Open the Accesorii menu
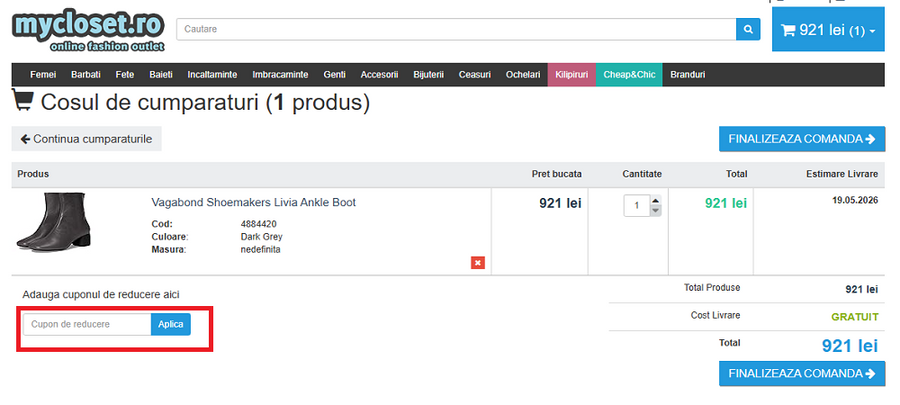 [379, 75]
